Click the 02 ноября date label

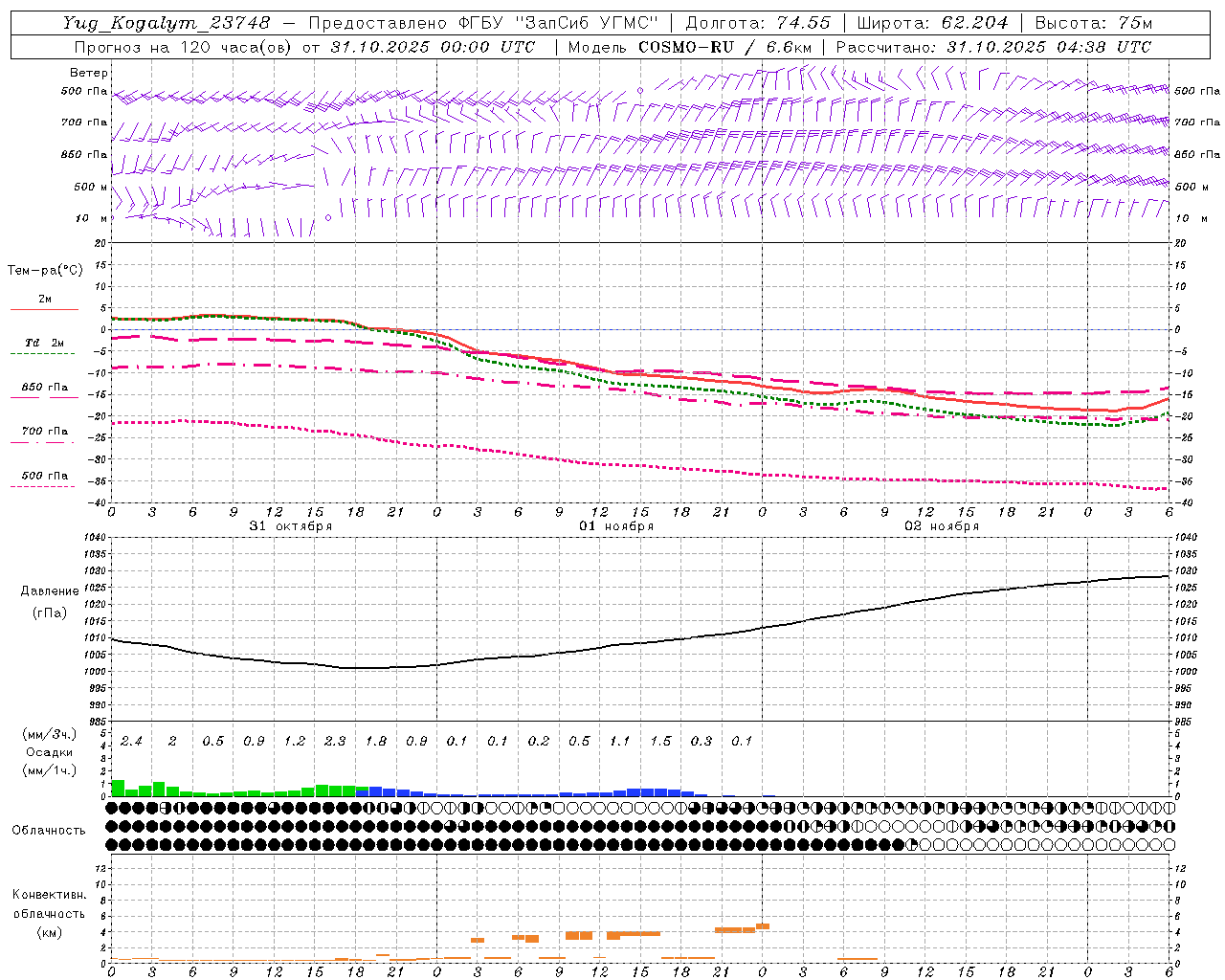tap(942, 526)
